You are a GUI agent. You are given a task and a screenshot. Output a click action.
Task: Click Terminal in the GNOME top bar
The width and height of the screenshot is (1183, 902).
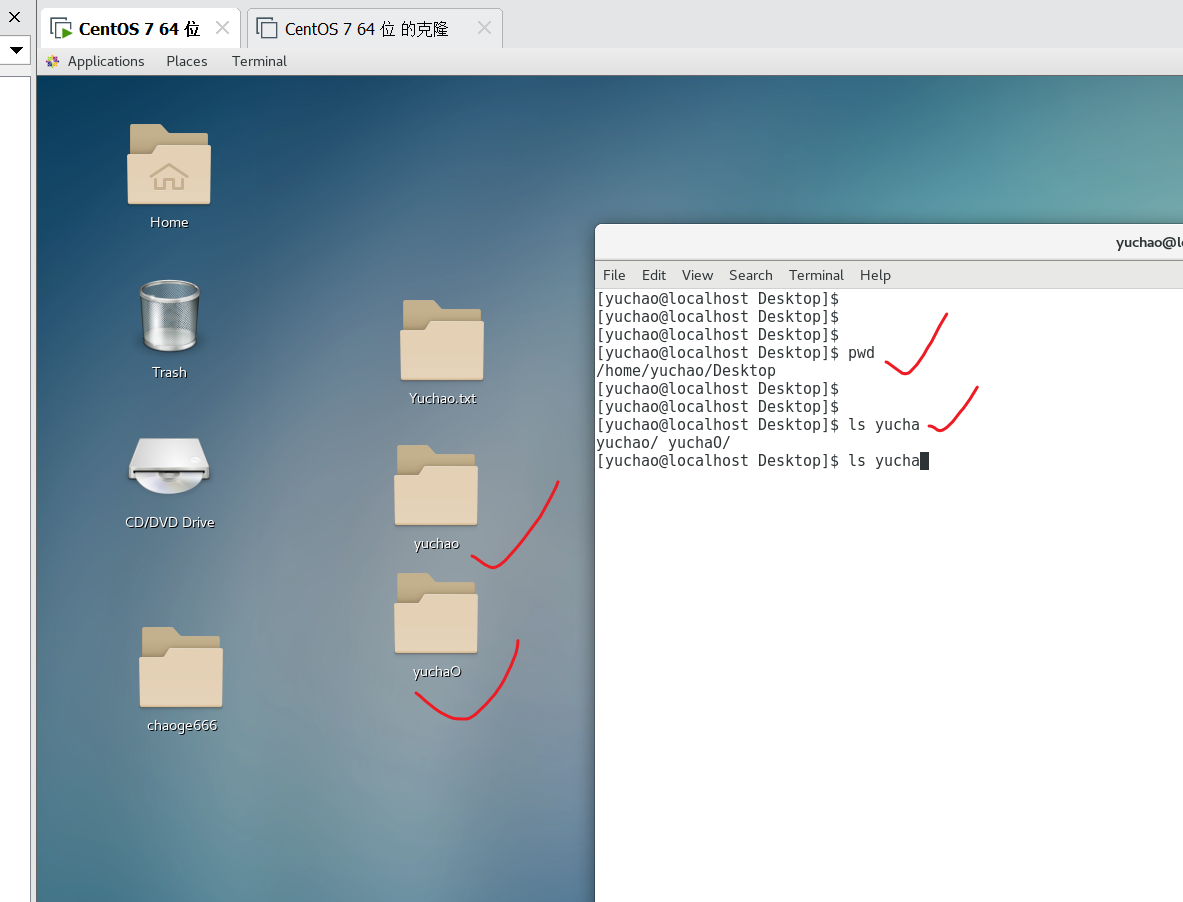(x=259, y=61)
